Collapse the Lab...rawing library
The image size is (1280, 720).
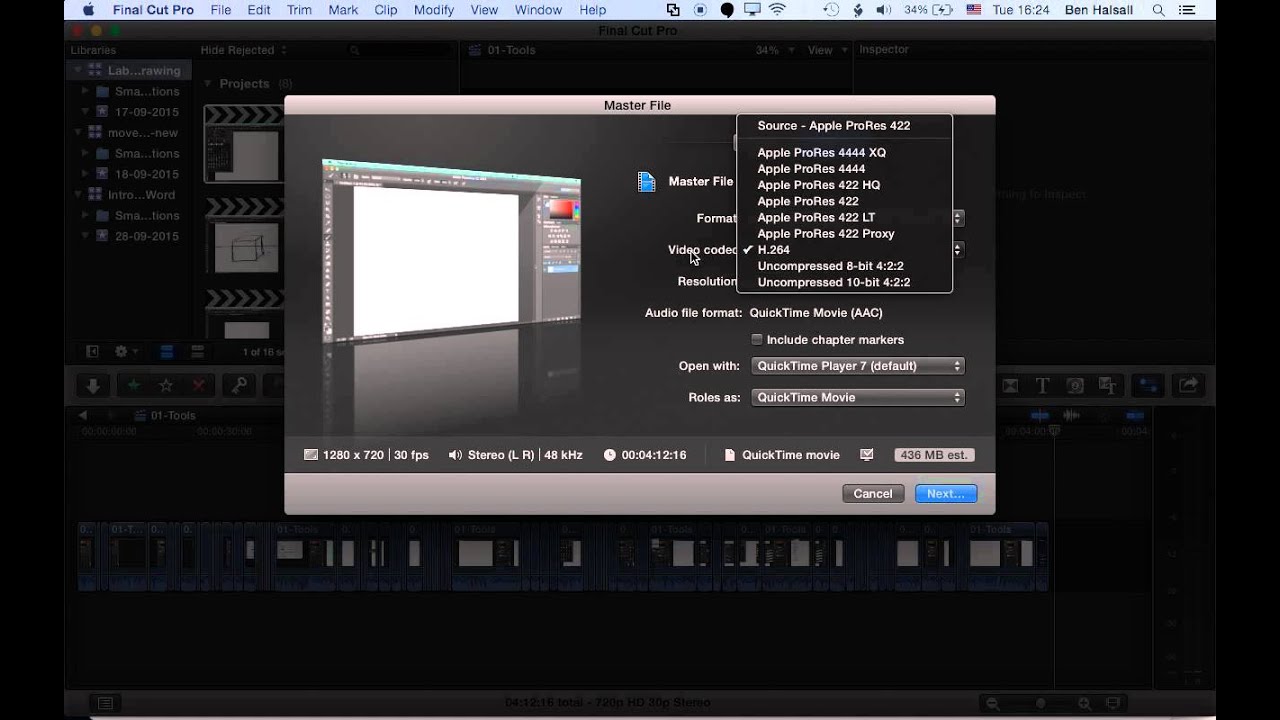(76, 70)
